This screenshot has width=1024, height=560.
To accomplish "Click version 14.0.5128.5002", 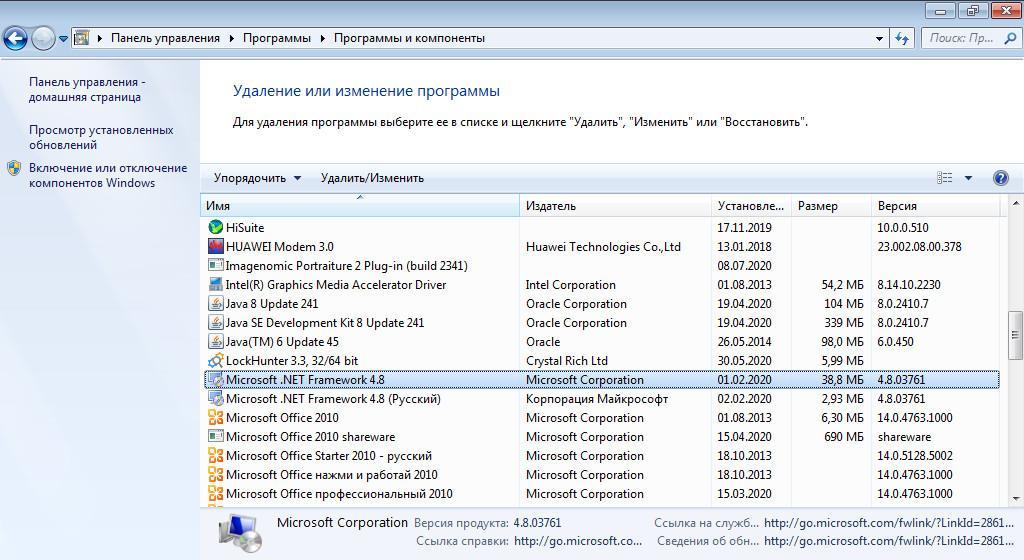I will (915, 455).
